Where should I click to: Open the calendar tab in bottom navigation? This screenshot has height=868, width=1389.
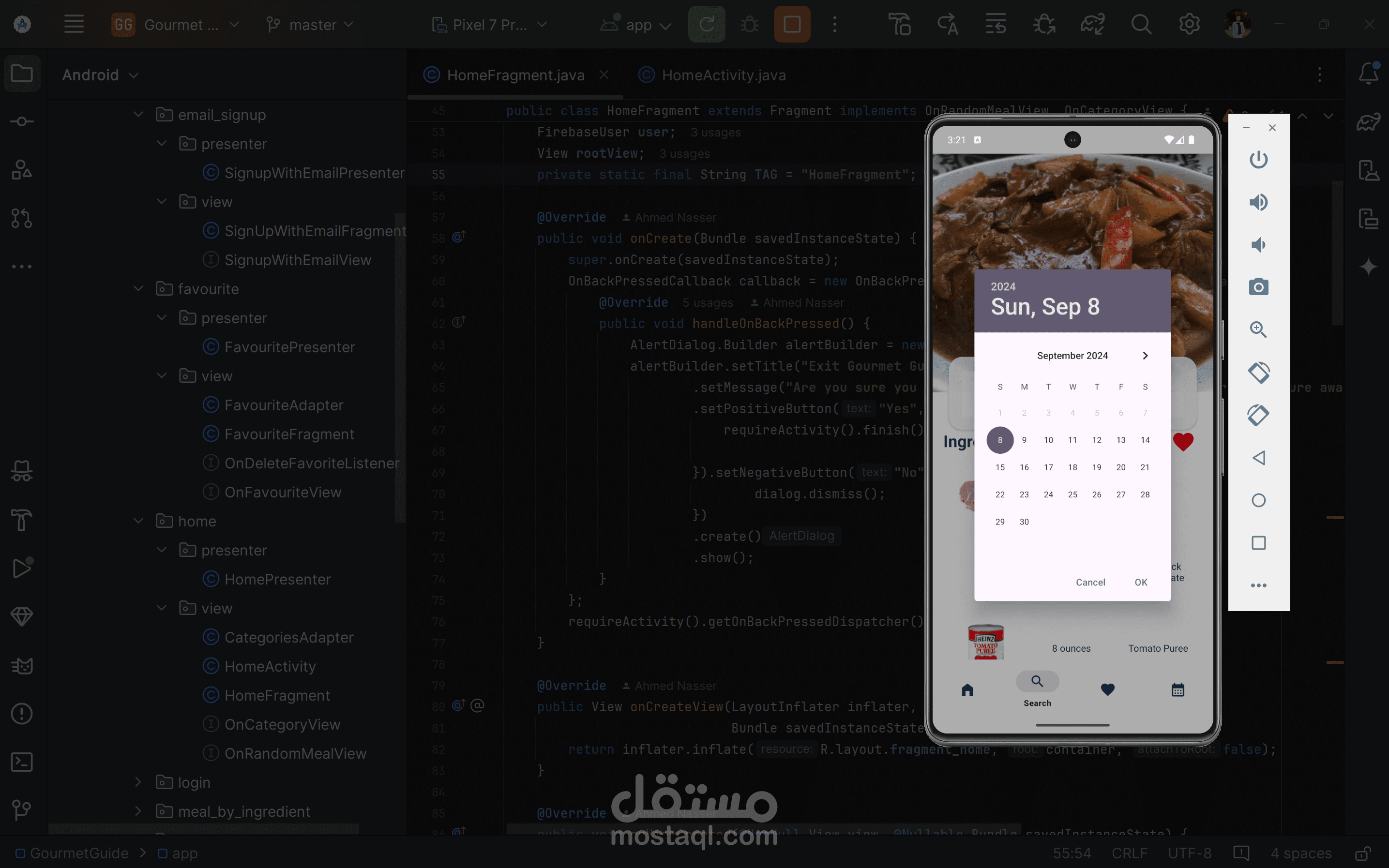click(1177, 690)
